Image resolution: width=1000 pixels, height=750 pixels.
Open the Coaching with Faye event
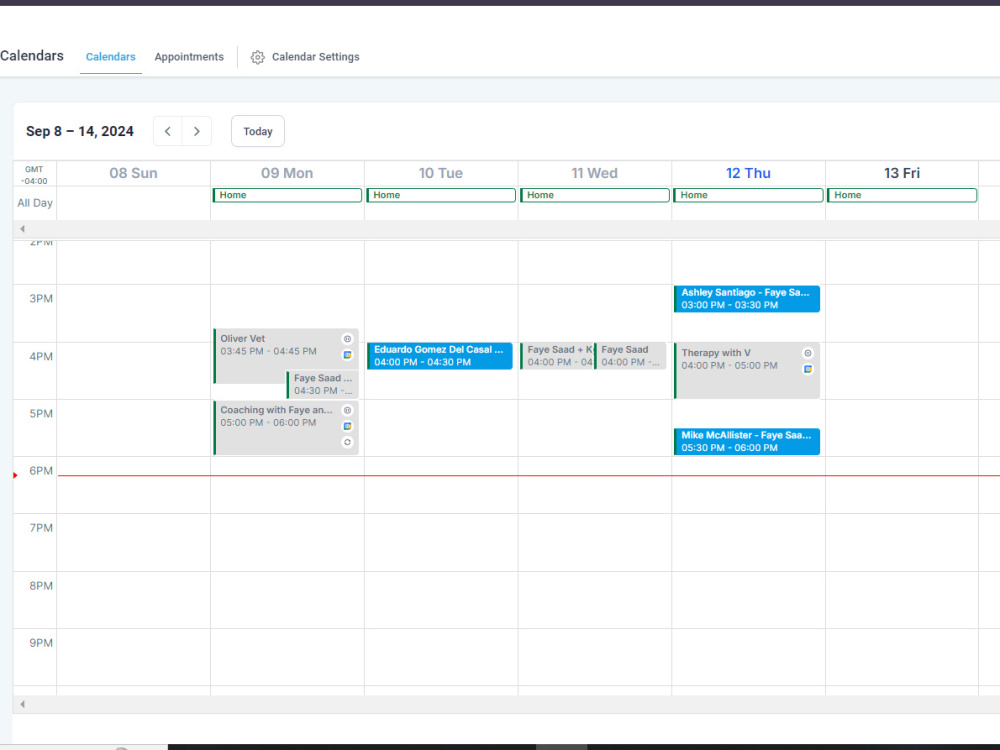[286, 427]
